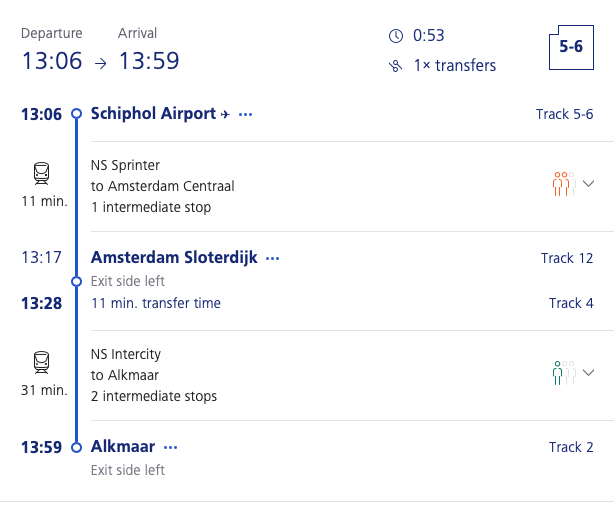Open the Alkmaar station link
The height and width of the screenshot is (508, 614).
coord(123,447)
